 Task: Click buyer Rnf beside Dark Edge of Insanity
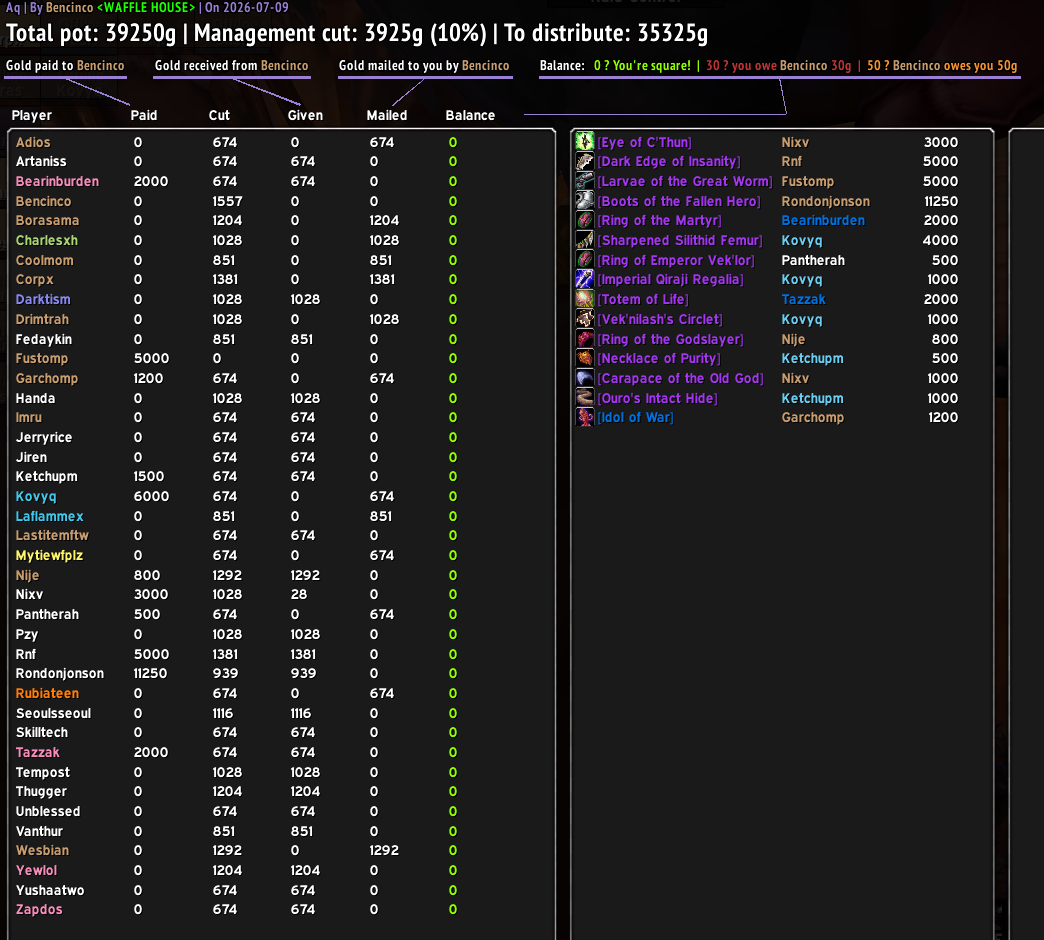point(792,162)
